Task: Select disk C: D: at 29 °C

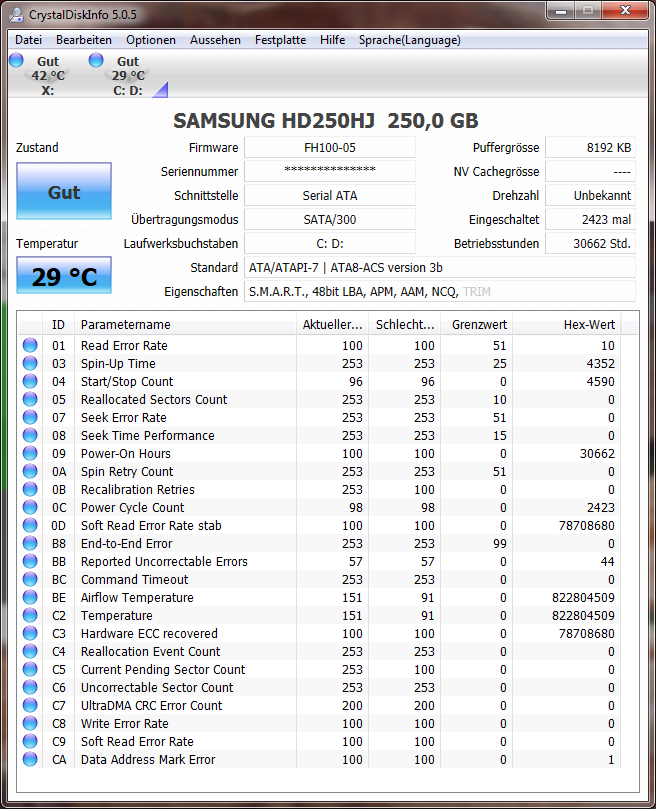Action: [x=128, y=75]
